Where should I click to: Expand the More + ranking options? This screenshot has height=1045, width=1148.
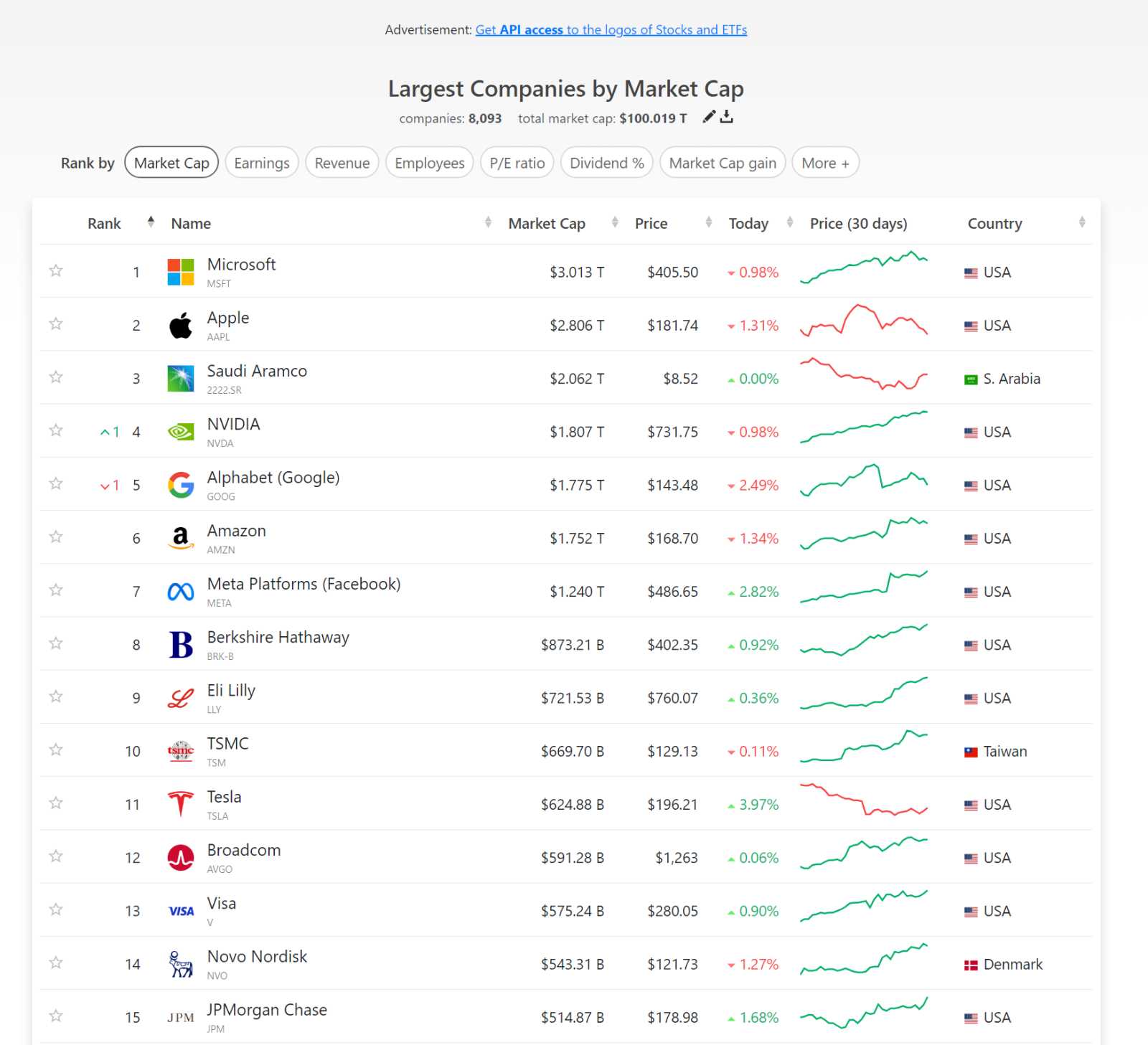pos(825,163)
